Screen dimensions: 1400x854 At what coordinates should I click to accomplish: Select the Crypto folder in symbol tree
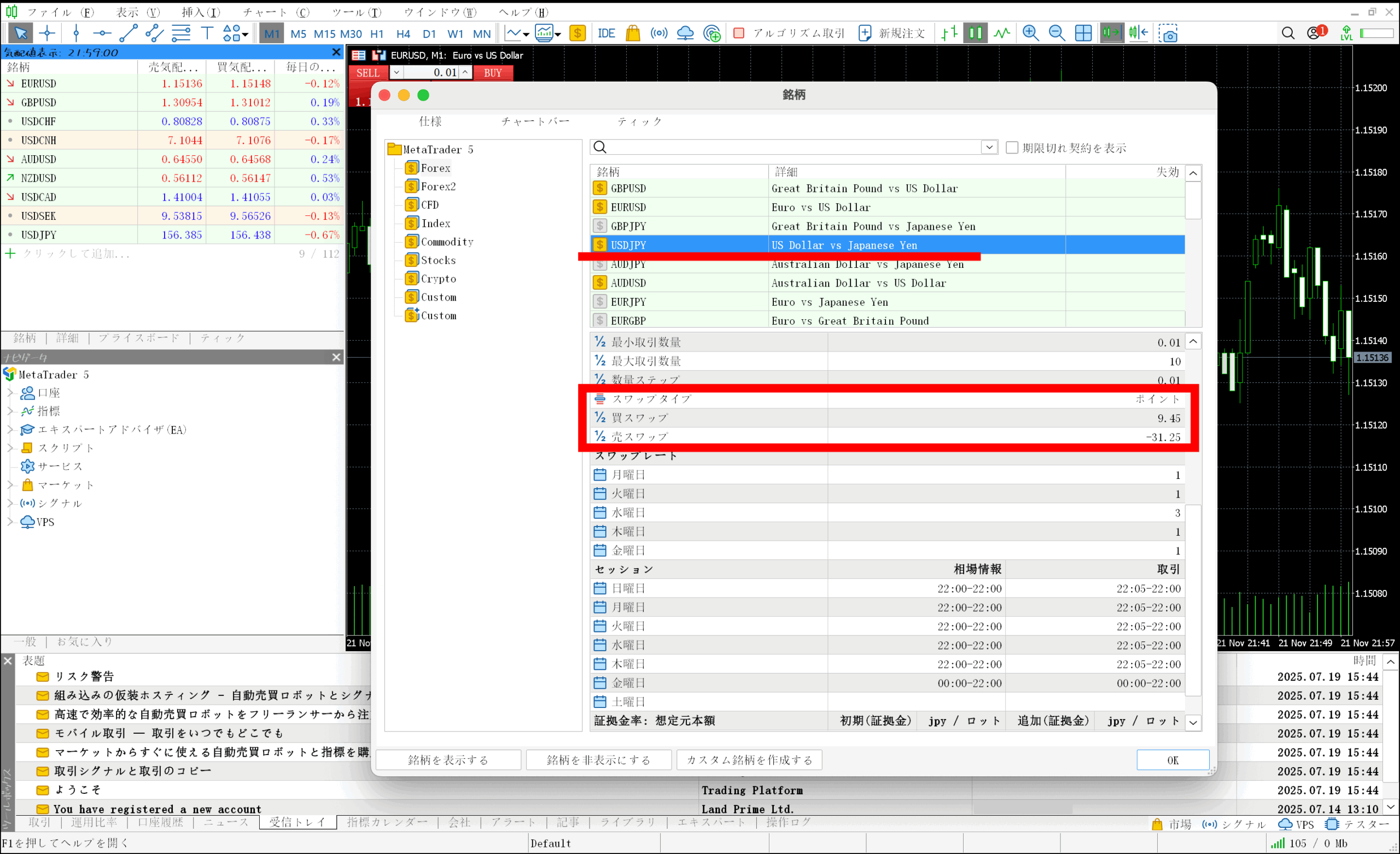pyautogui.click(x=437, y=278)
